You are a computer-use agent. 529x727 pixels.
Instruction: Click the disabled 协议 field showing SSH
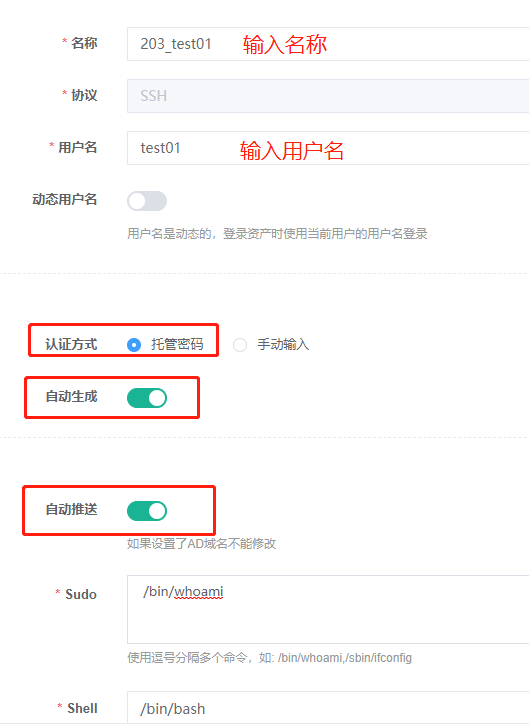(328, 96)
